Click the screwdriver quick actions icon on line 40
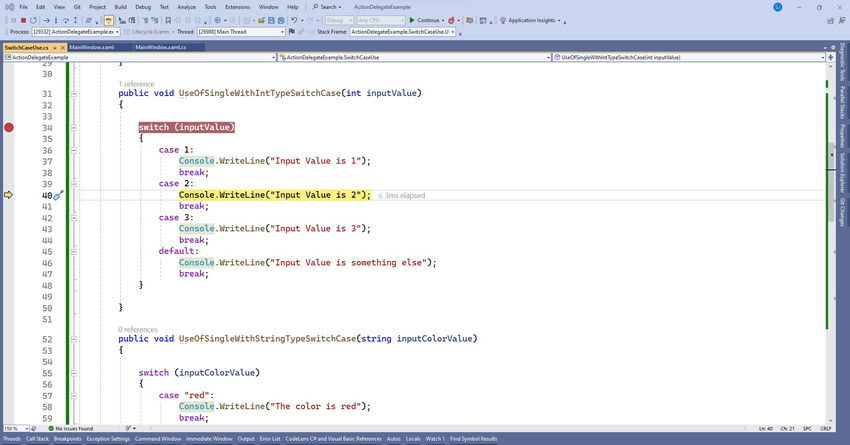Image resolution: width=850 pixels, height=445 pixels. pos(58,196)
